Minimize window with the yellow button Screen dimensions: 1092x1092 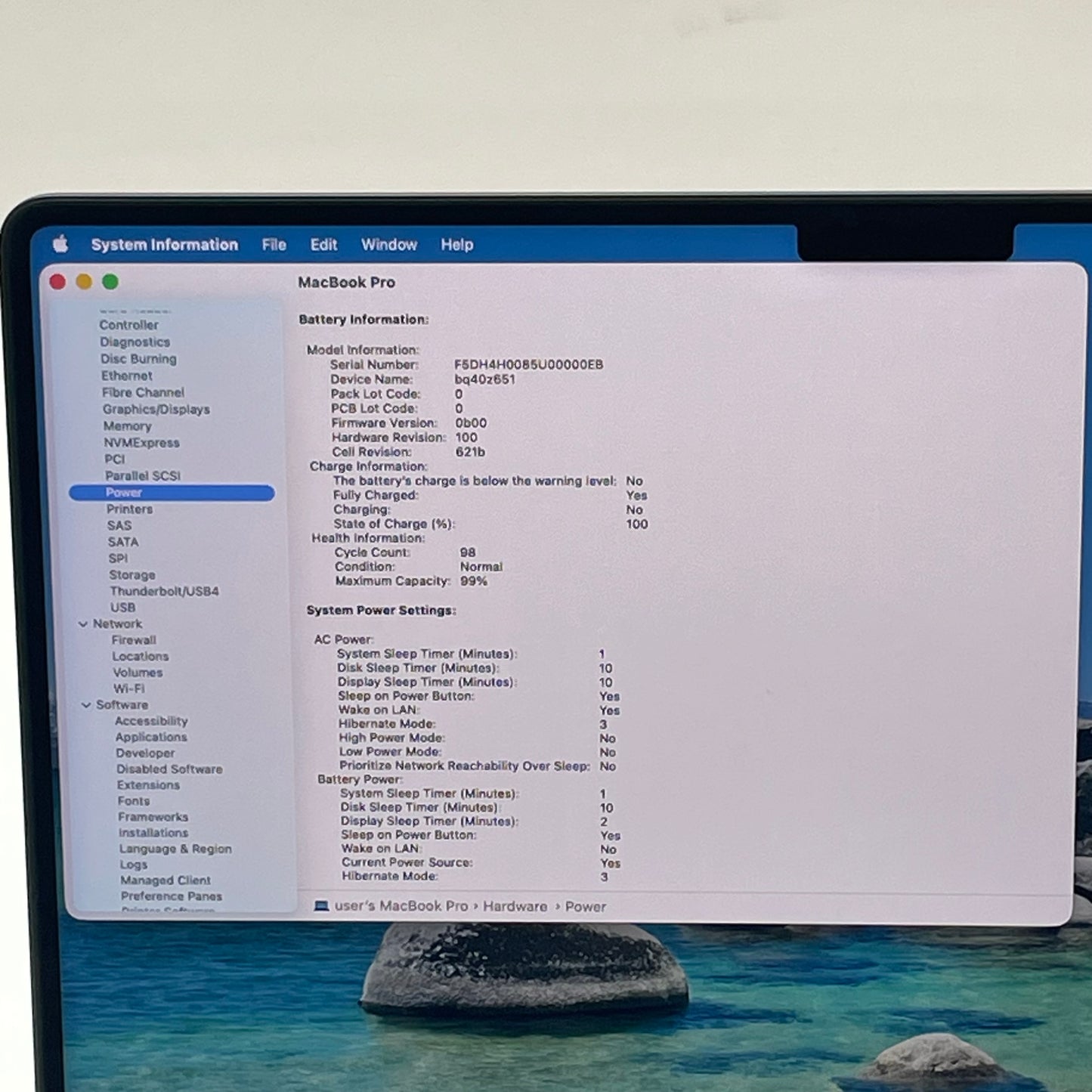tap(84, 282)
